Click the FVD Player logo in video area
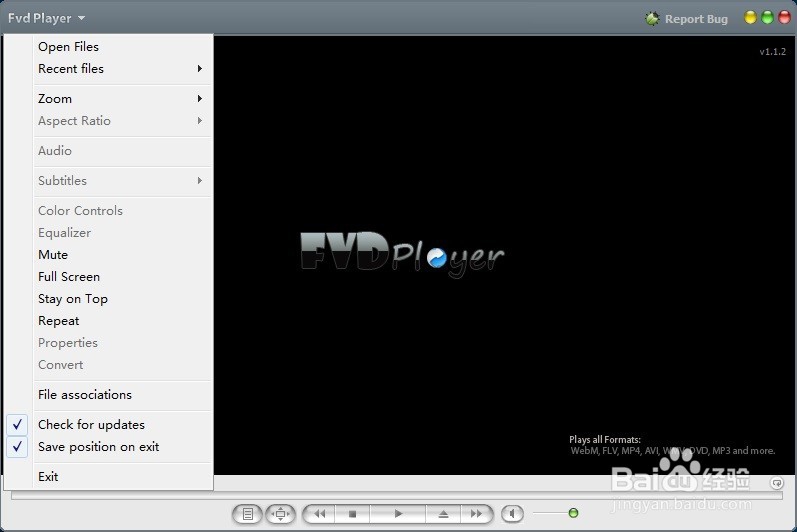The height and width of the screenshot is (532, 797). coord(402,255)
